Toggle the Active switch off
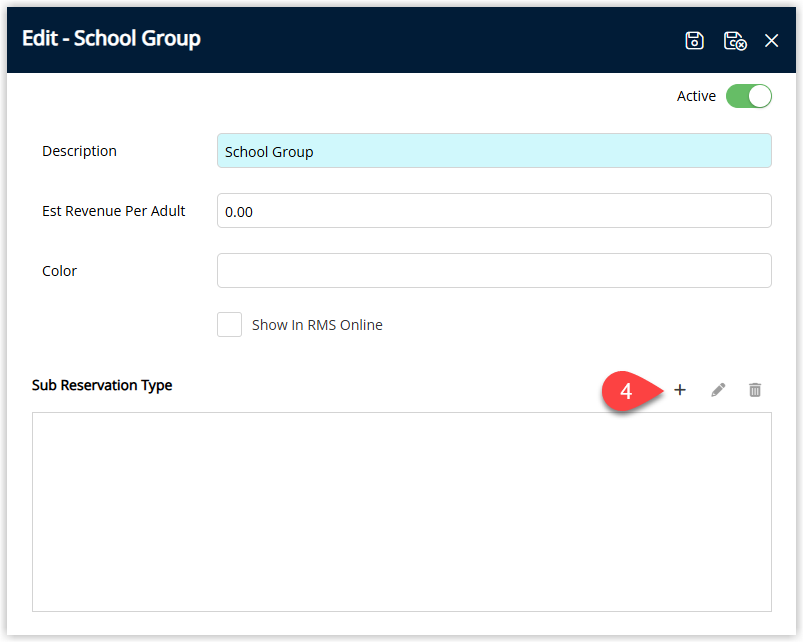804x643 pixels. click(x=749, y=96)
